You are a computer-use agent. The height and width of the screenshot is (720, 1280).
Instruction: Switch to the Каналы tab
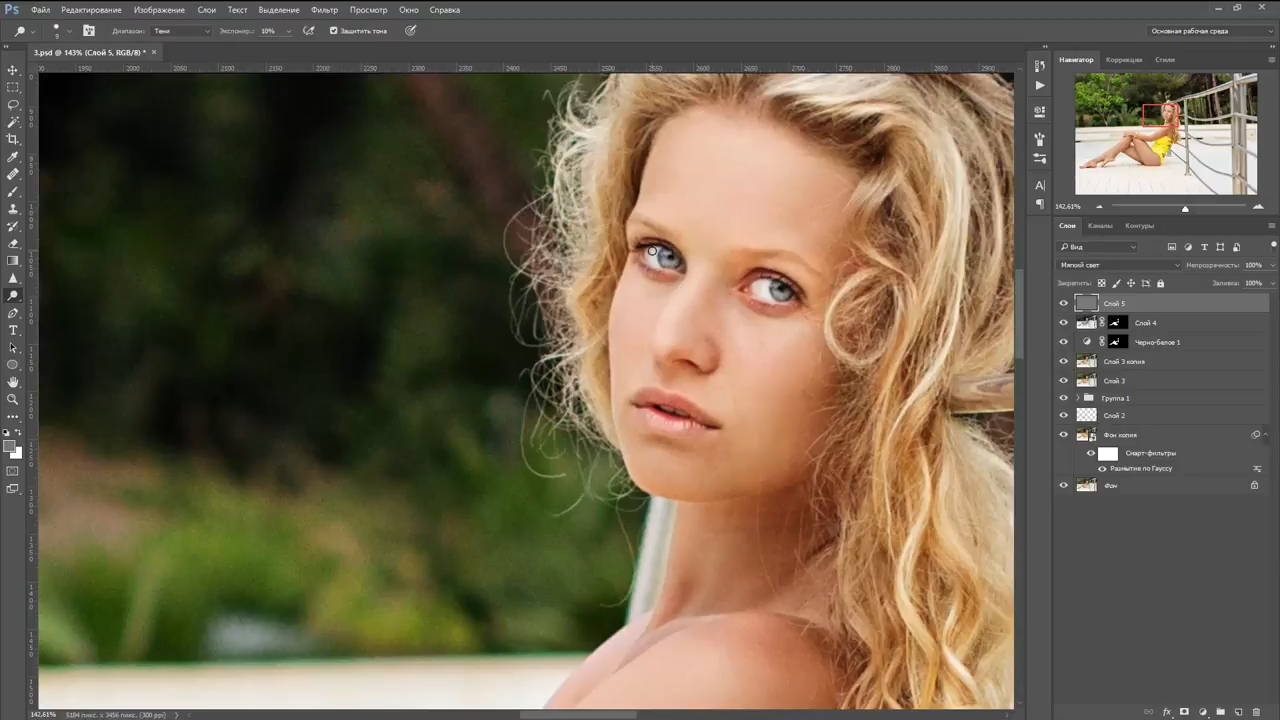point(1100,226)
